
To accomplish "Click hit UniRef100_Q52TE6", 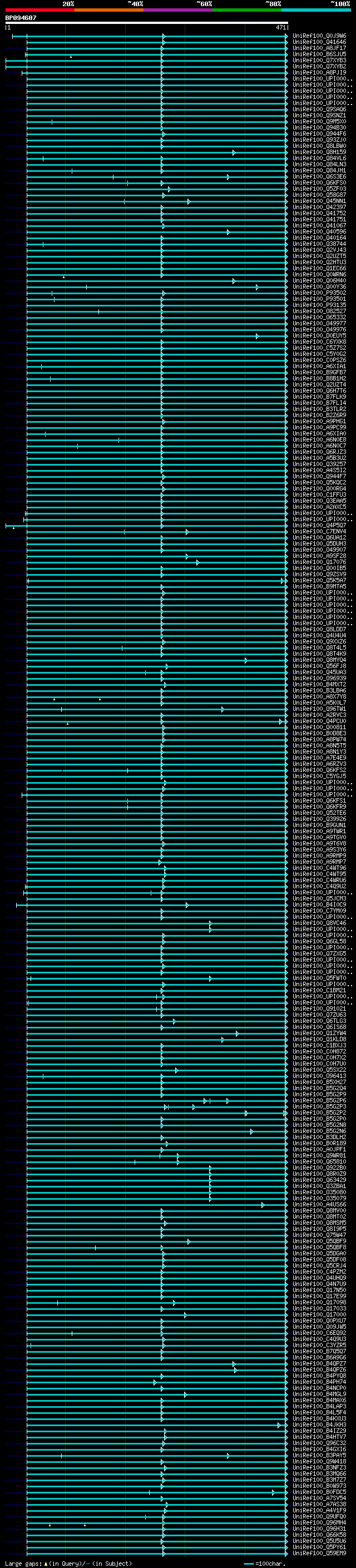I will 319,813.
